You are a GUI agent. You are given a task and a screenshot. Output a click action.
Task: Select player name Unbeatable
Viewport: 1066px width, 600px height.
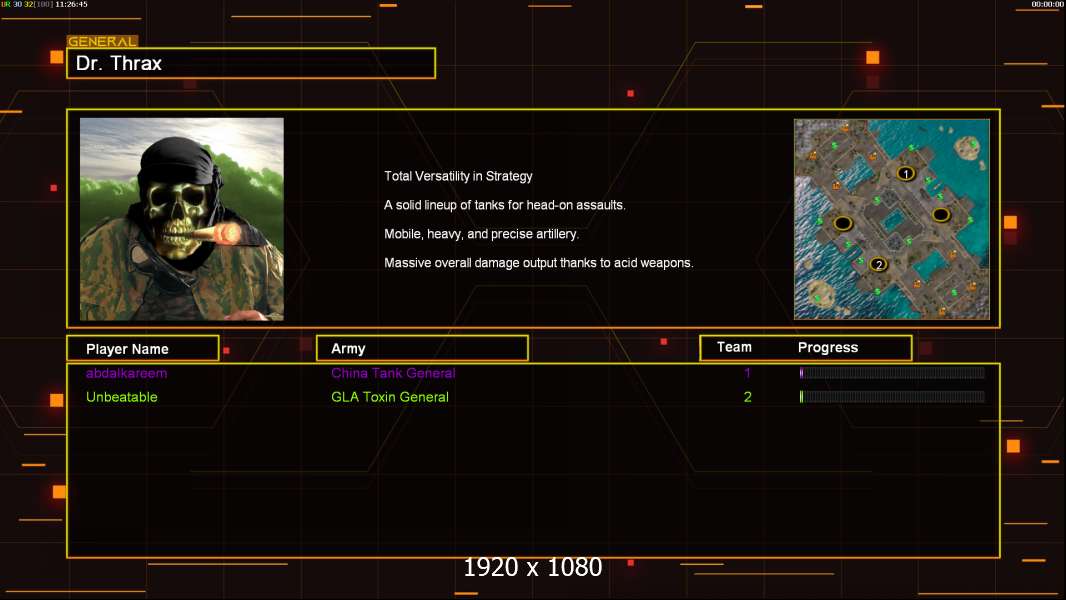click(122, 397)
